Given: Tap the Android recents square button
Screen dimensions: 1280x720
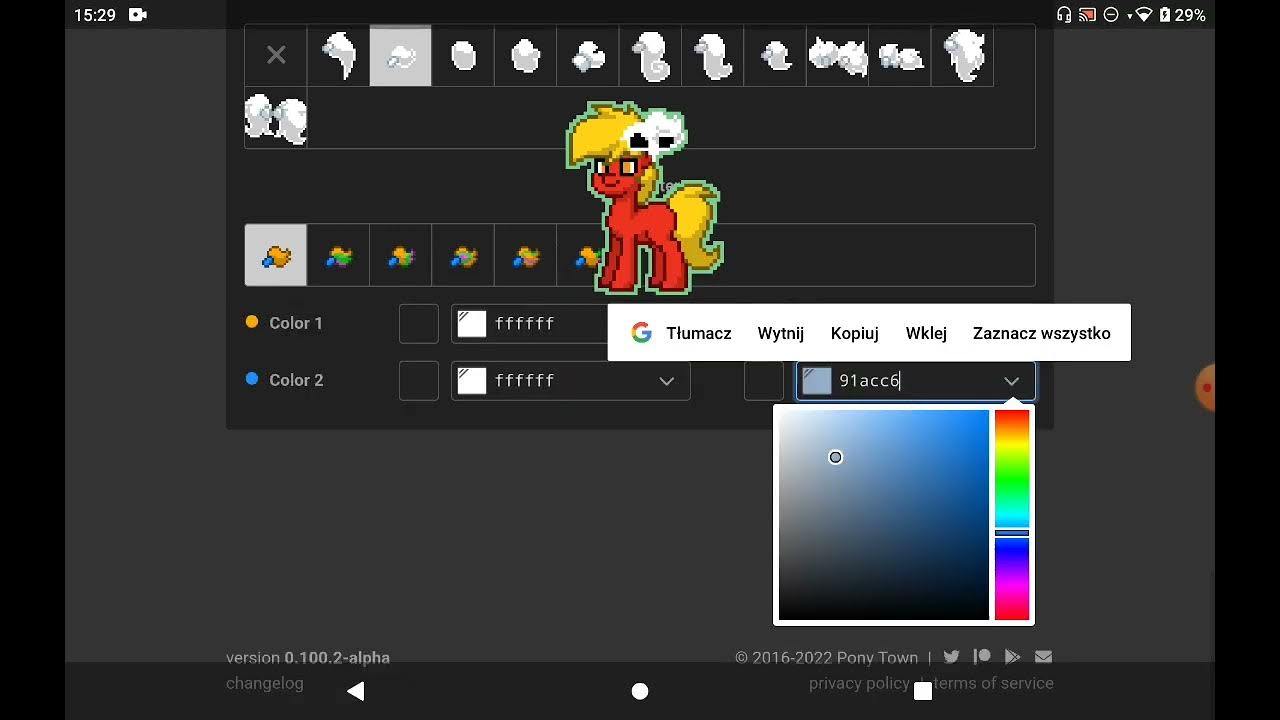Looking at the screenshot, I should pyautogui.click(x=923, y=691).
